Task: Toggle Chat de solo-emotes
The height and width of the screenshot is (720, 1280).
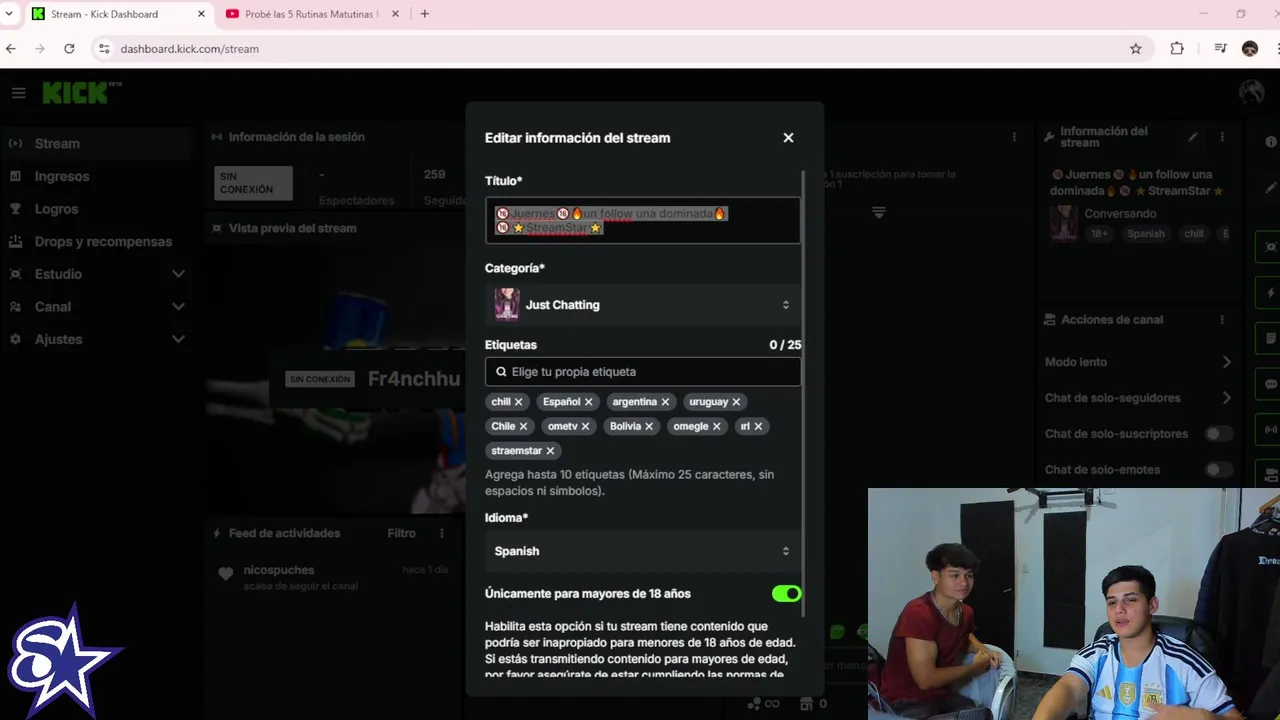Action: point(1218,470)
